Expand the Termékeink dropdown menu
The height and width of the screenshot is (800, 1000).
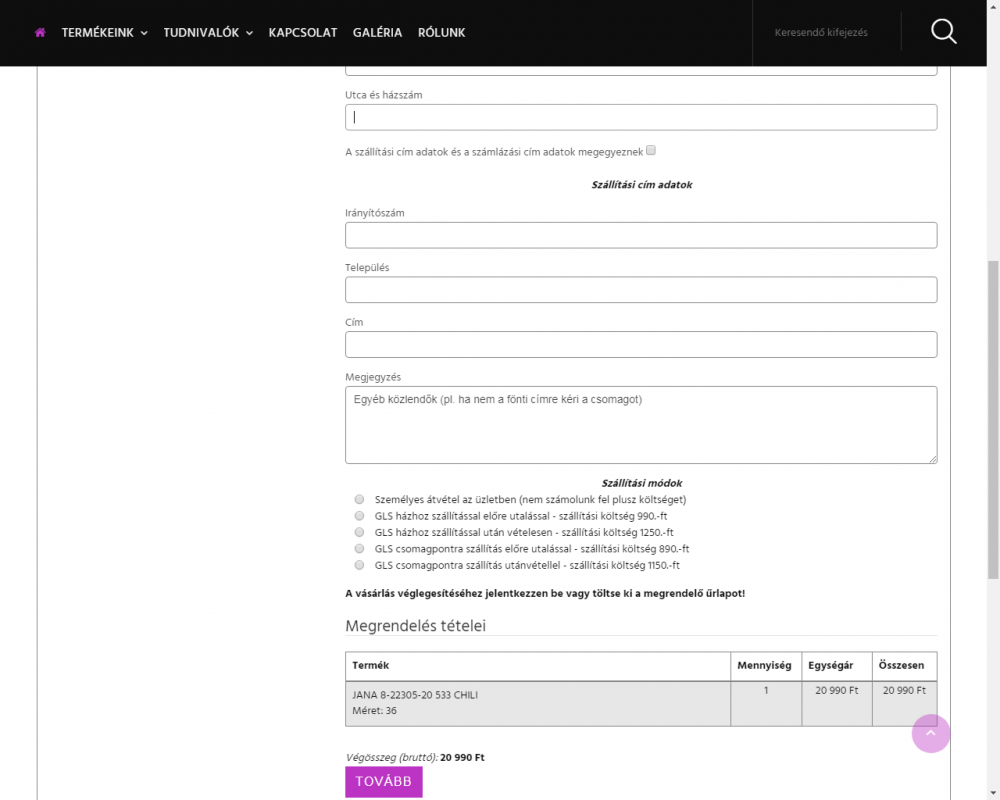104,33
